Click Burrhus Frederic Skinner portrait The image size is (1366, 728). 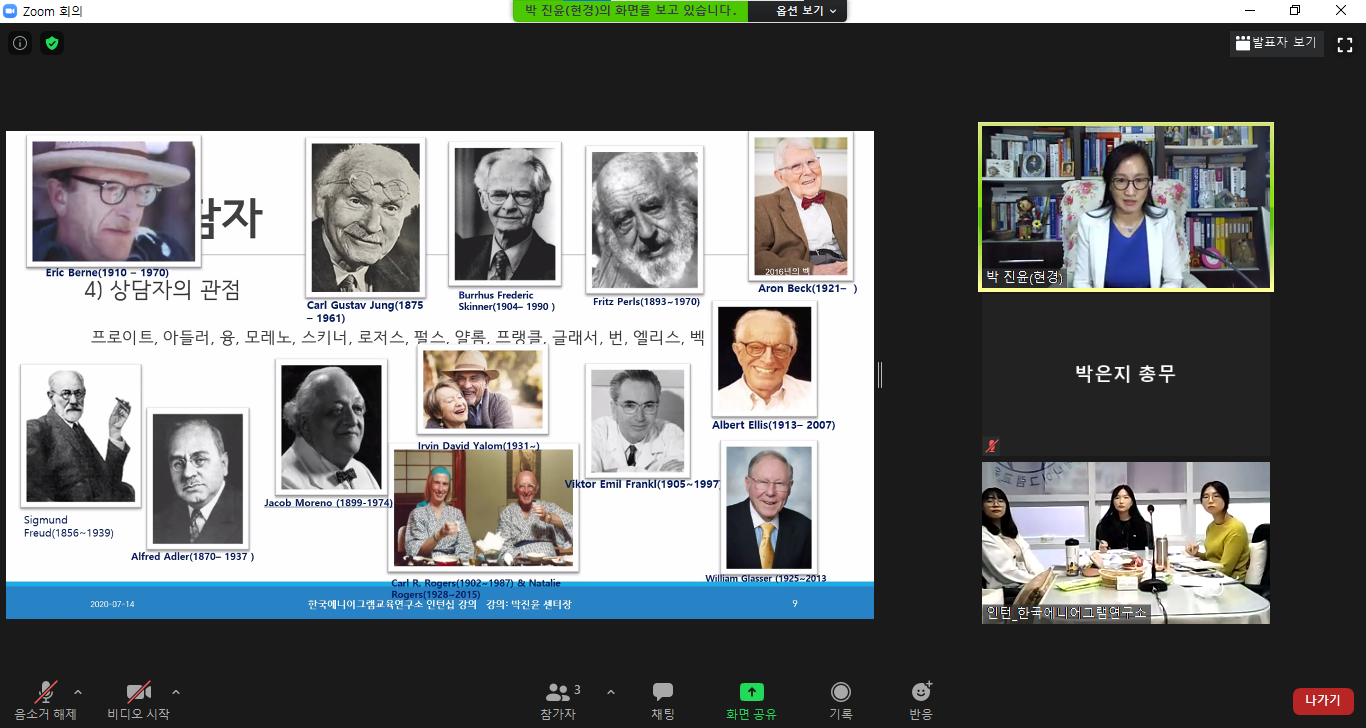click(x=504, y=214)
